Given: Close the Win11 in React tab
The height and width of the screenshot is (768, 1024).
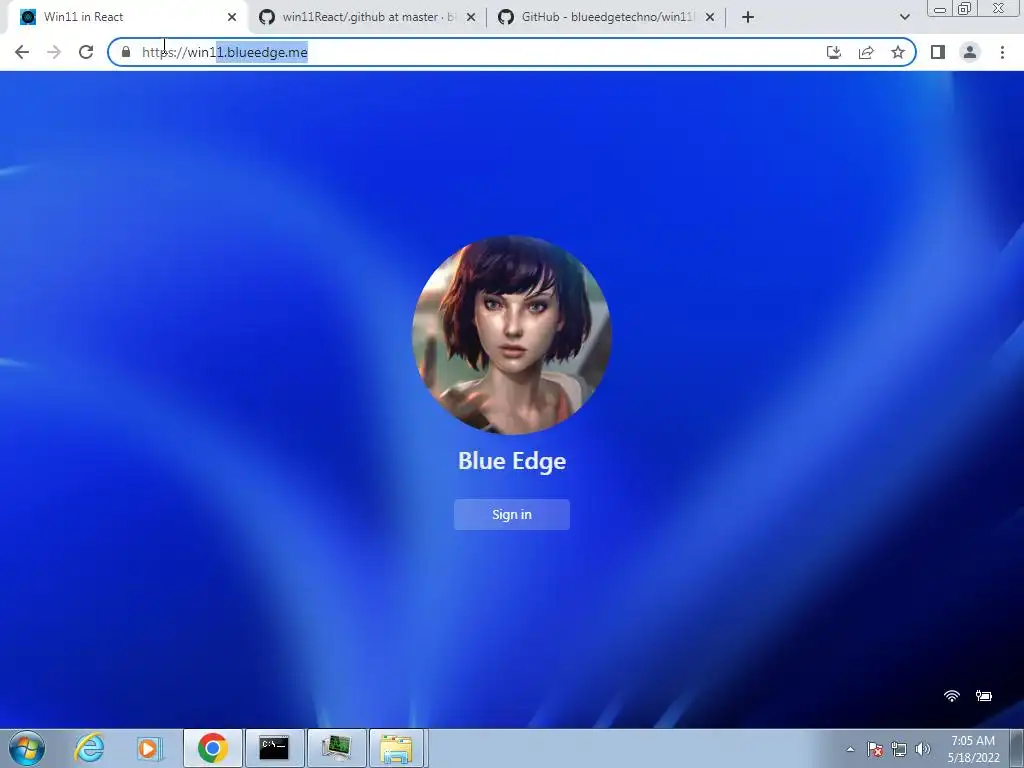Looking at the screenshot, I should [x=232, y=17].
